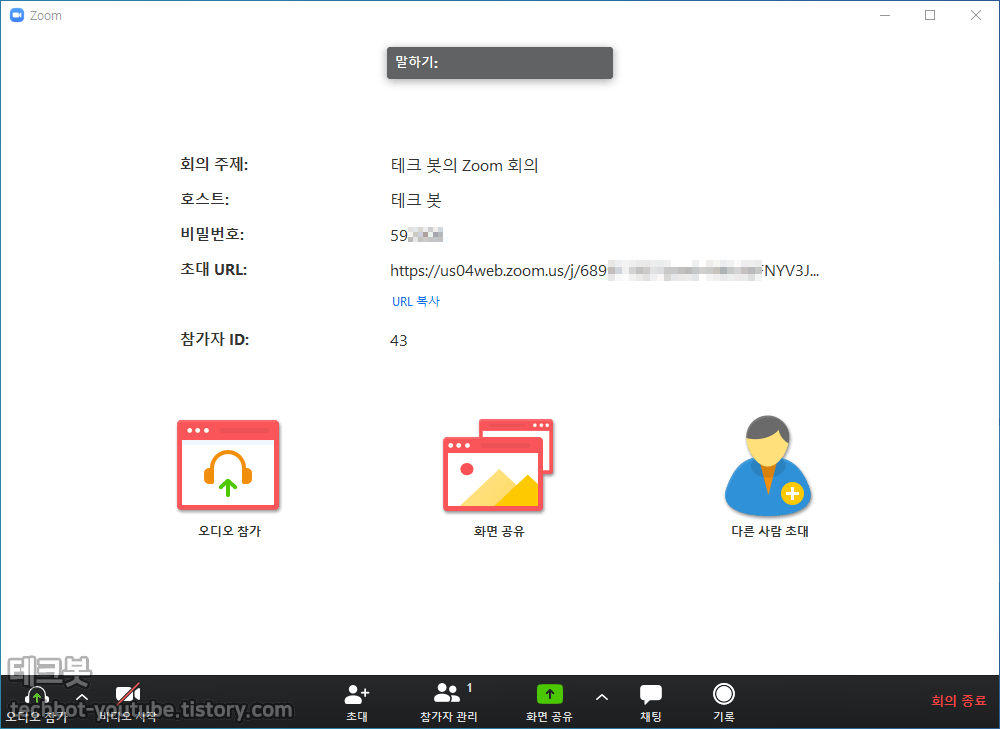
Task: Click the large Join Audio headphone icon
Action: (x=228, y=465)
